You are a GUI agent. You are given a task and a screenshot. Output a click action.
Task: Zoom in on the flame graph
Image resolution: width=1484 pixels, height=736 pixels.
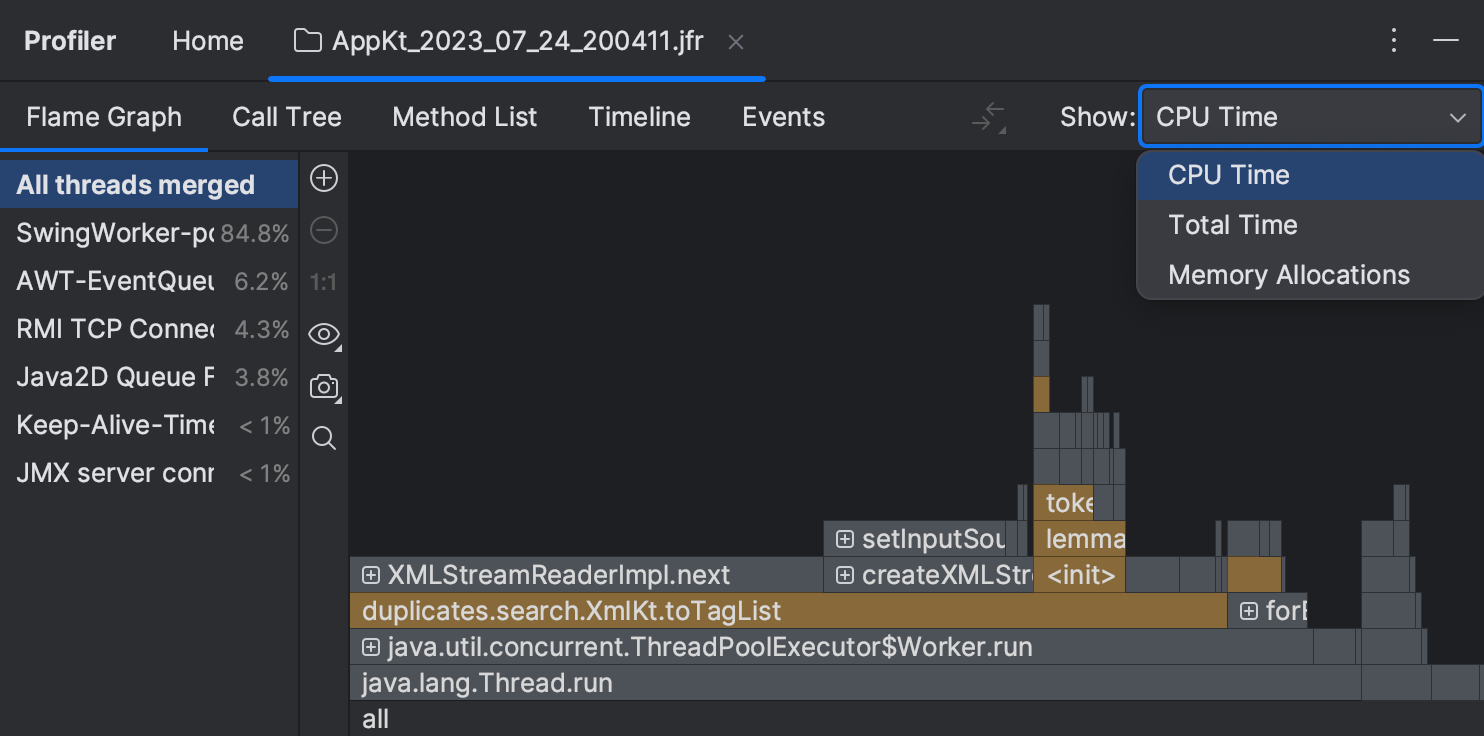coord(323,178)
